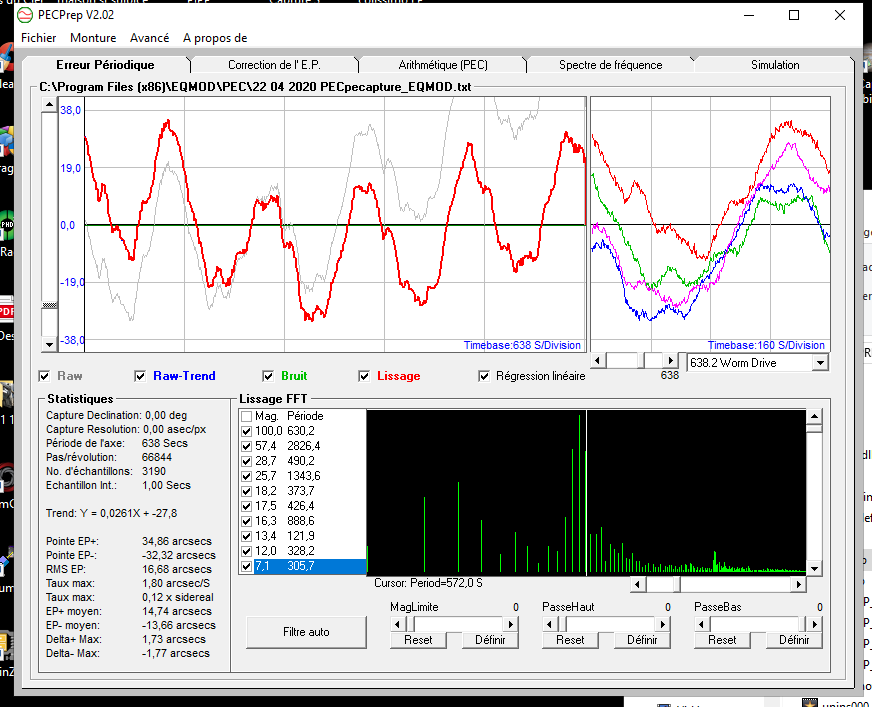Switch to the Spectre de fréquence tab

pos(610,65)
